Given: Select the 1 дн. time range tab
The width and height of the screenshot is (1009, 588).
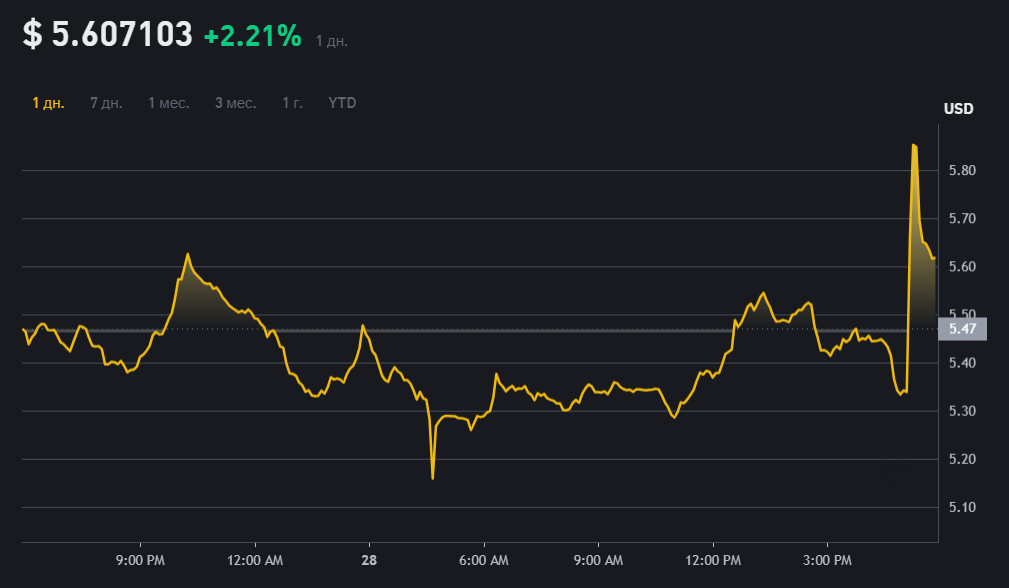Looking at the screenshot, I should 48,103.
